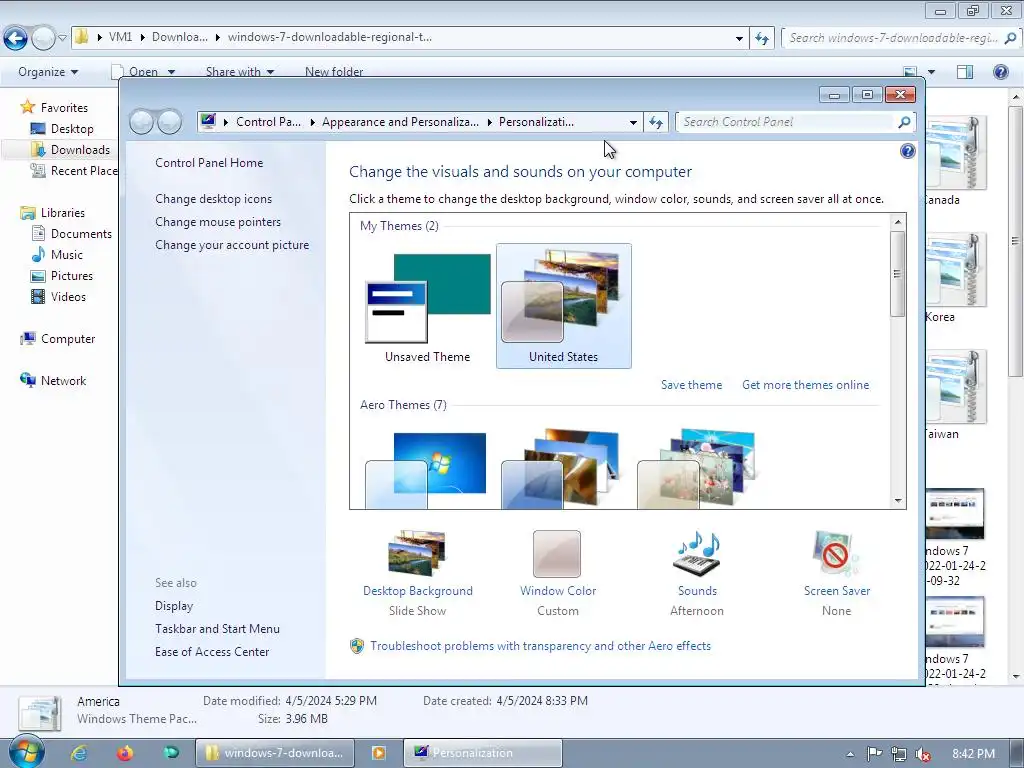Click the Windows Start button
Image resolution: width=1024 pixels, height=768 pixels.
click(26, 752)
